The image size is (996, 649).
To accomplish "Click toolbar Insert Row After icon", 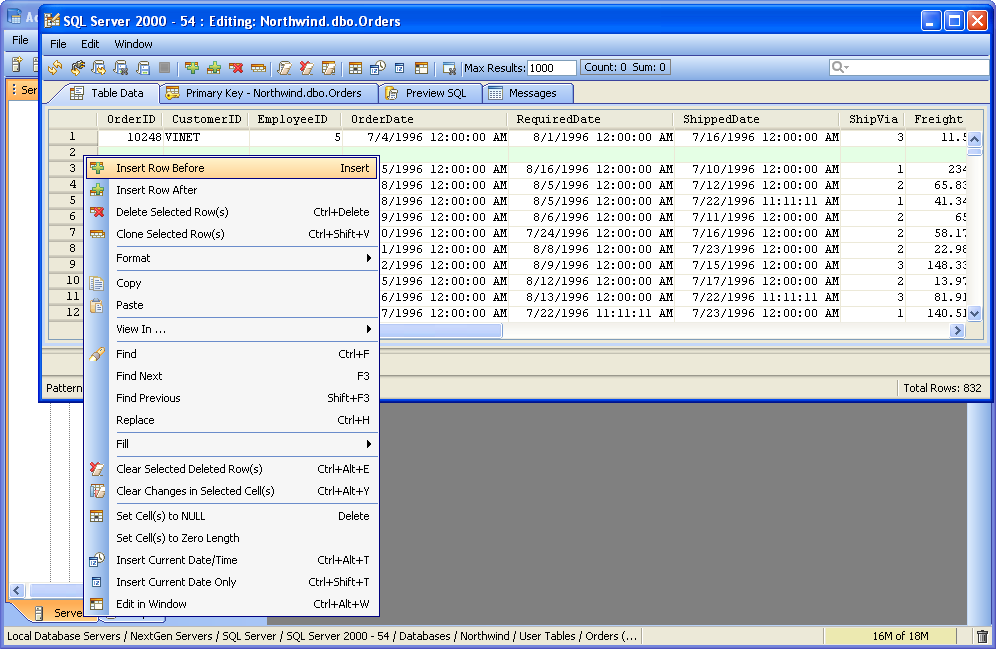I will pyautogui.click(x=214, y=67).
